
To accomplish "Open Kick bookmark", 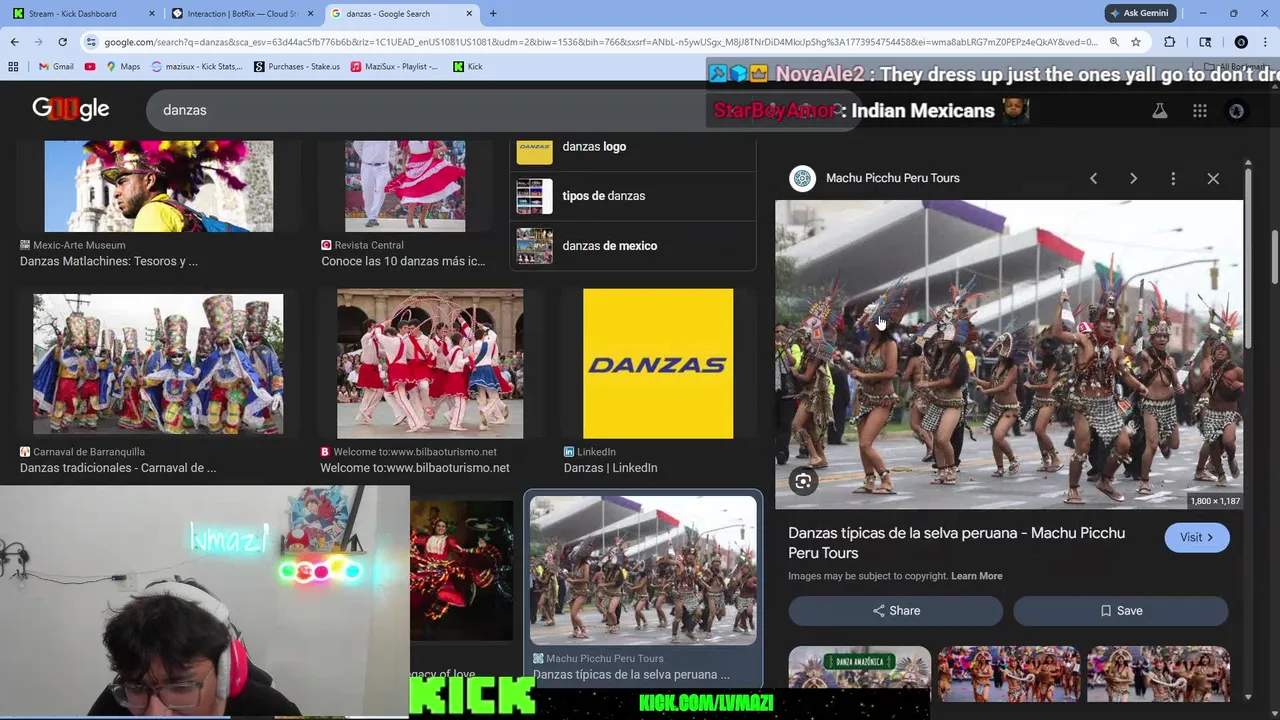I will point(468,66).
